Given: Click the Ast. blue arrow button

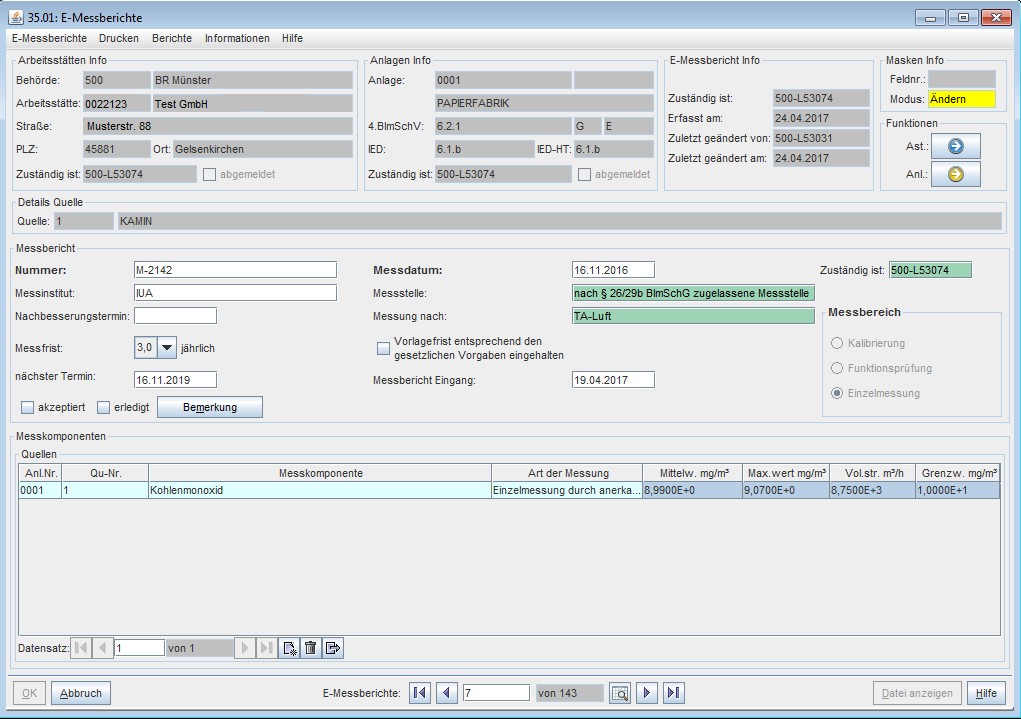Looking at the screenshot, I should click(954, 146).
